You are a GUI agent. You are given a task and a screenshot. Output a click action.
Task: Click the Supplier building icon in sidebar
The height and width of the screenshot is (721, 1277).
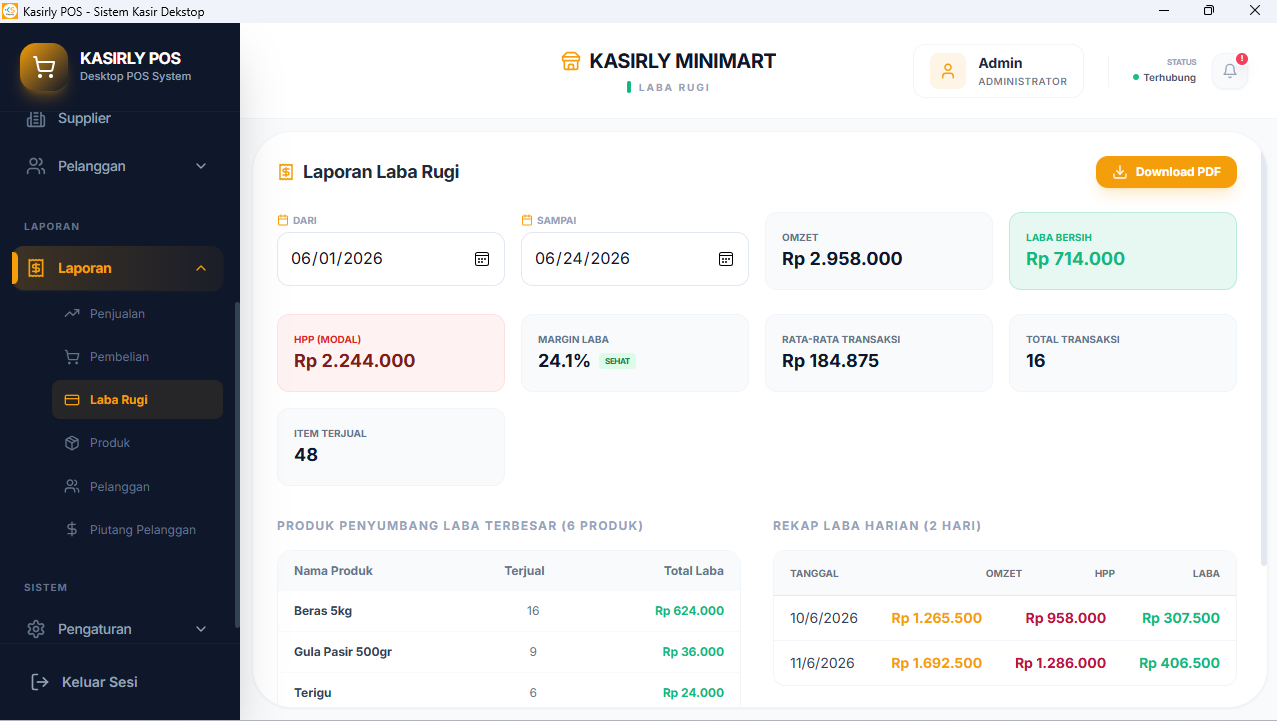click(x=36, y=119)
